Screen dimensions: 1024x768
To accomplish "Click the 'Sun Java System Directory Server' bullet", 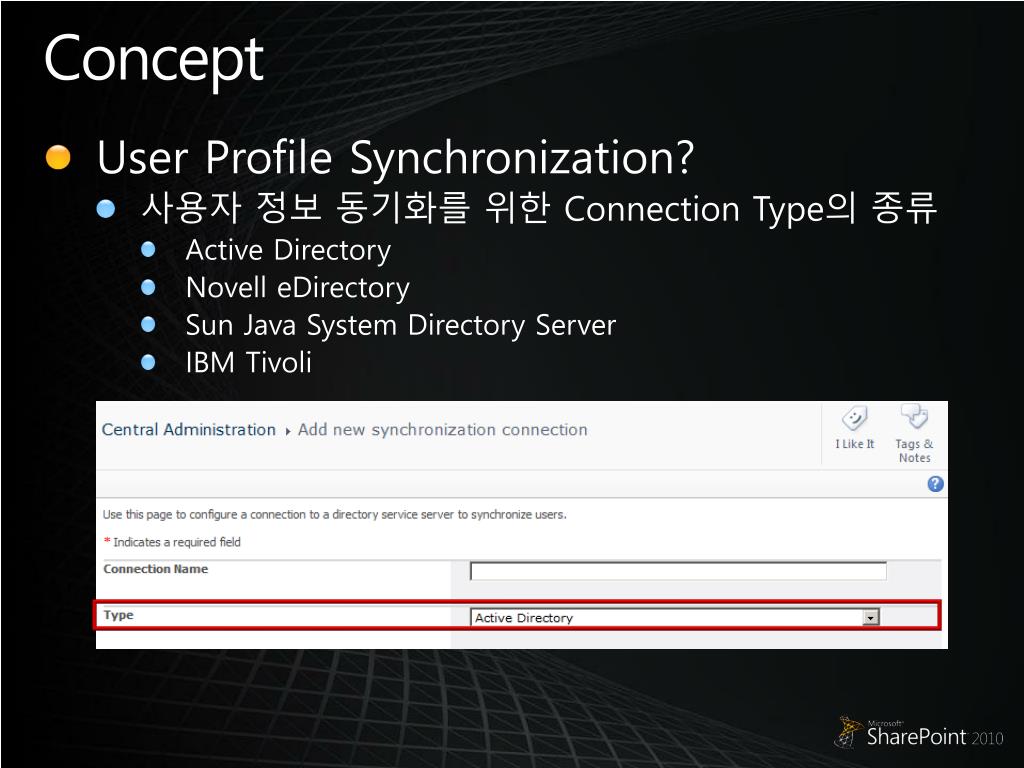I will (400, 325).
